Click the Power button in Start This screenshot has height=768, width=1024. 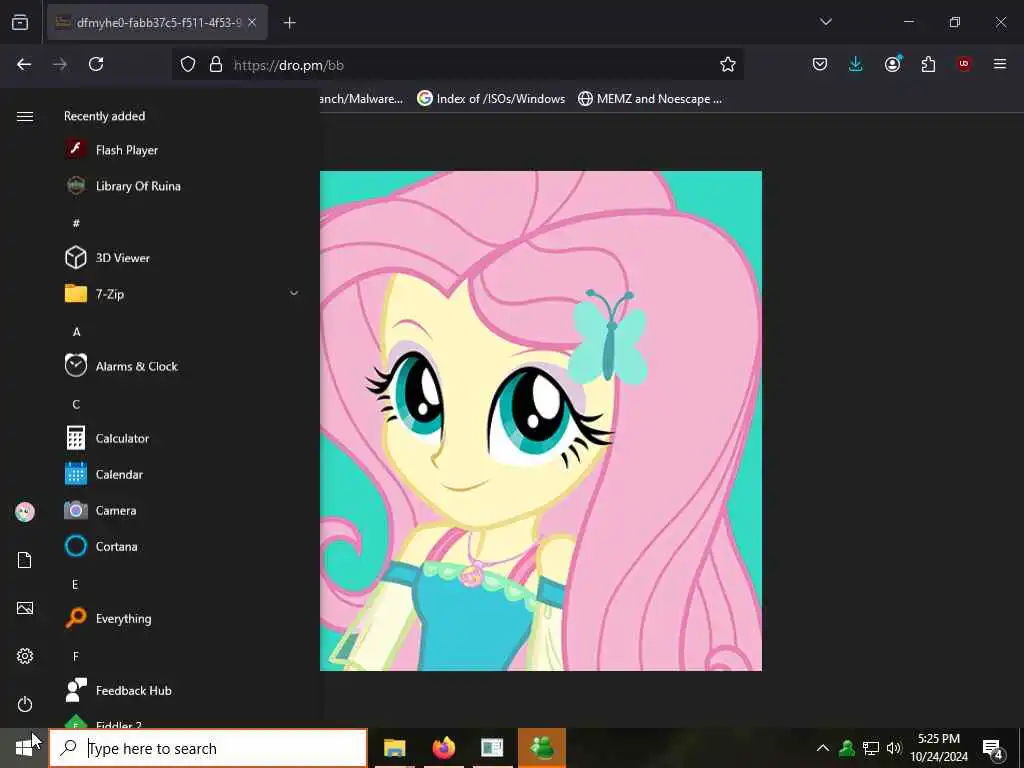(25, 704)
